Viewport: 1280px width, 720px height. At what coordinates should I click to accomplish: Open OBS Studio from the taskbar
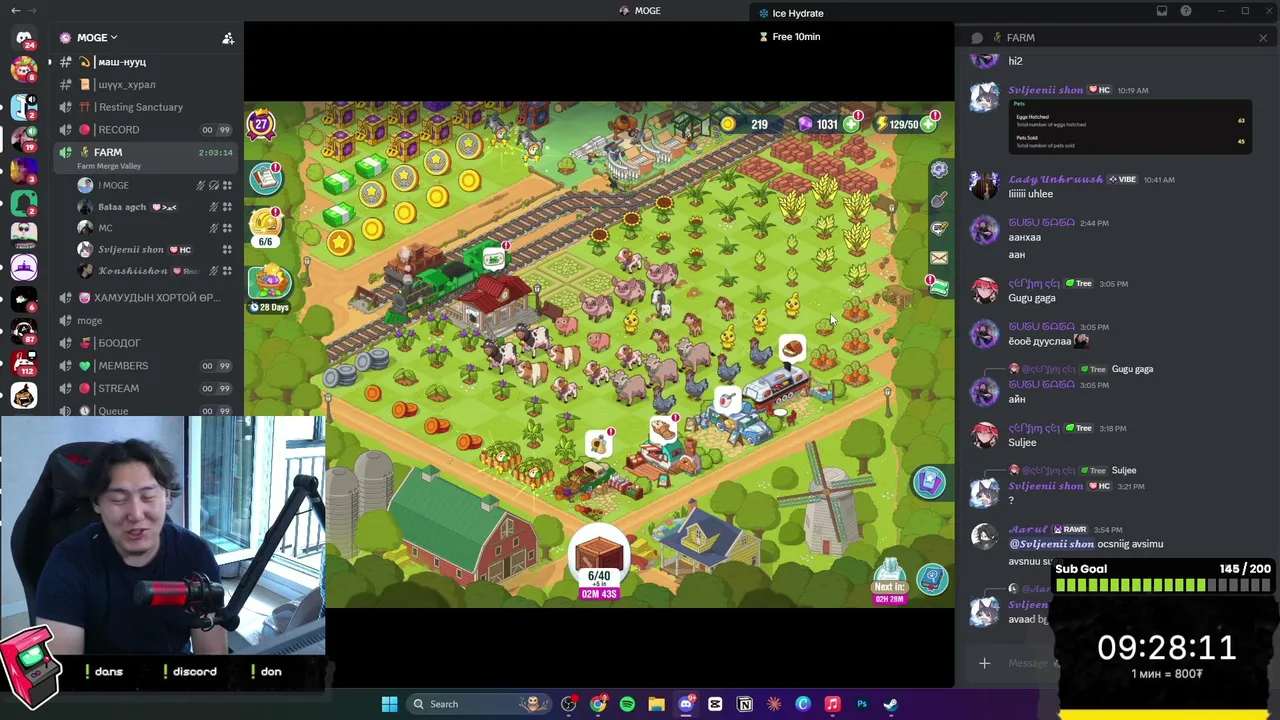click(x=569, y=704)
